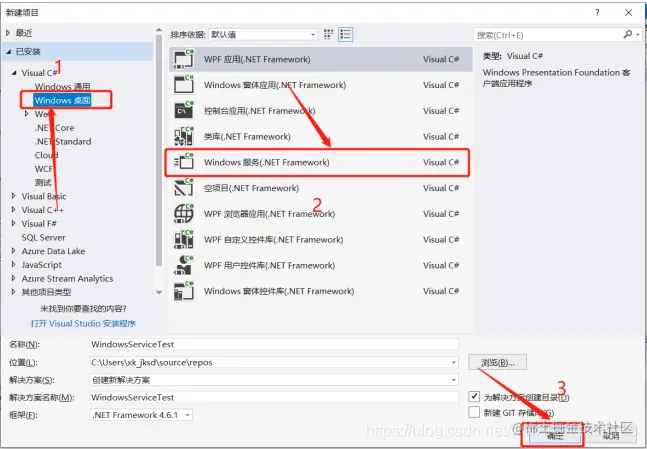The height and width of the screenshot is (449, 647).
Task: Click the 解决方案名称 input field
Action: click(x=274, y=397)
